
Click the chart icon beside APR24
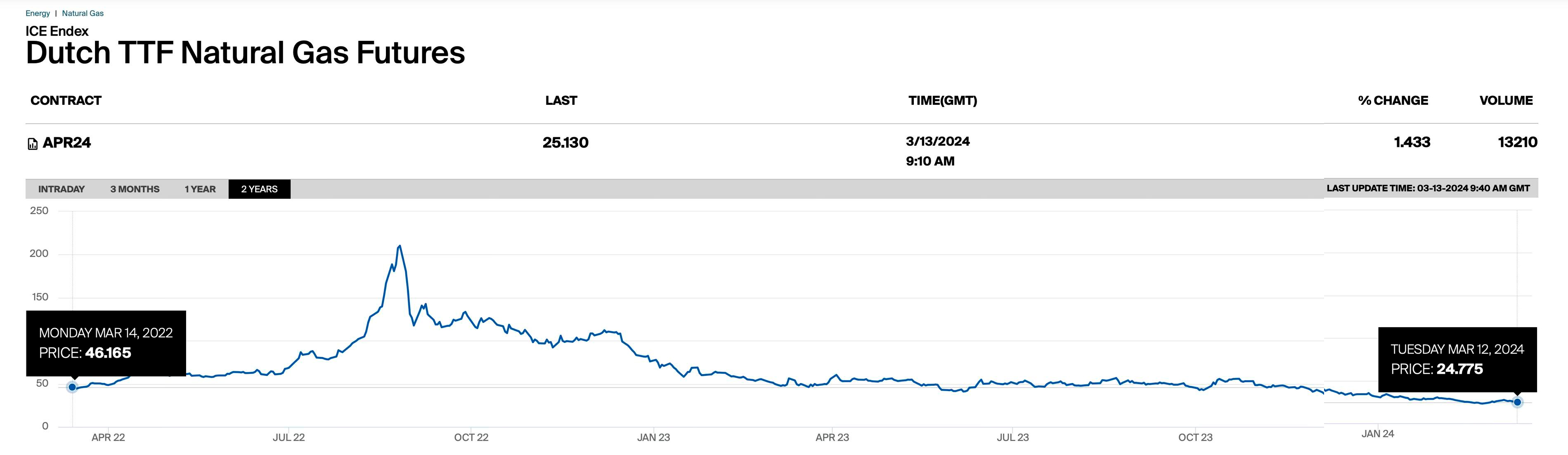33,144
